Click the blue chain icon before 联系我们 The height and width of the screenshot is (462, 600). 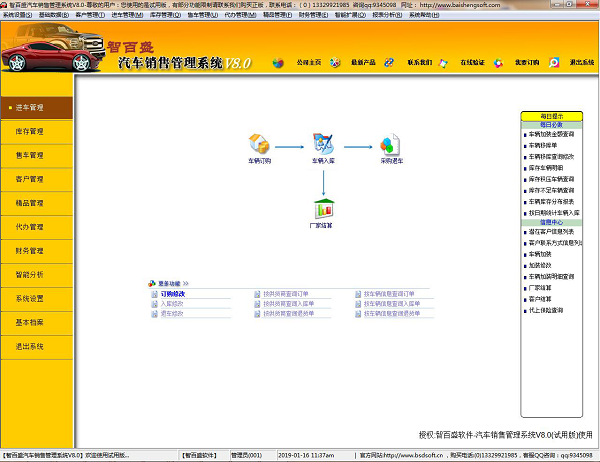(389, 62)
